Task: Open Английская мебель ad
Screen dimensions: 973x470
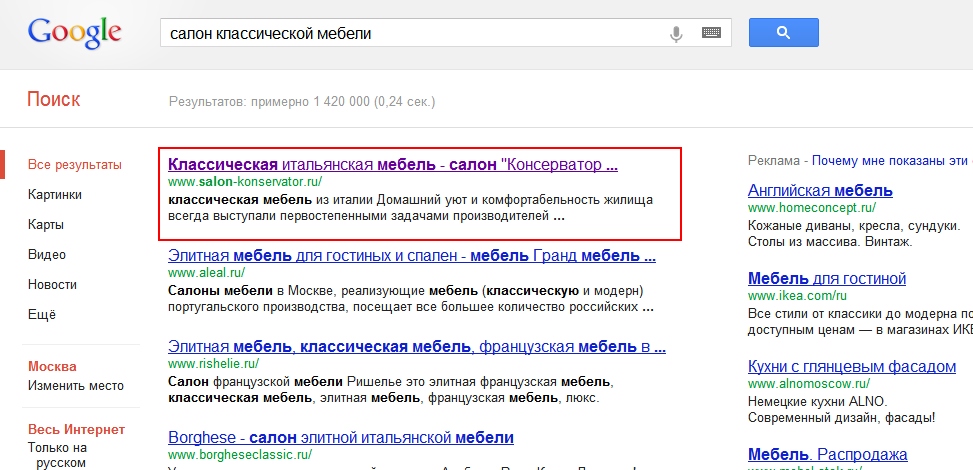Action: (x=820, y=190)
